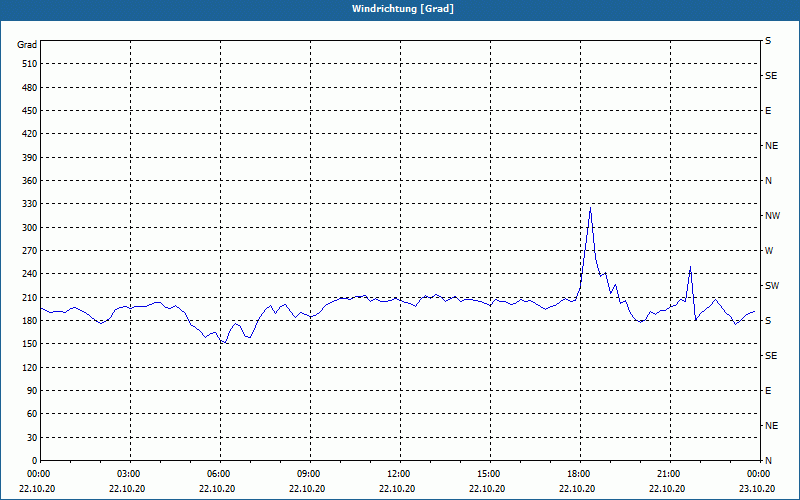Image resolution: width=800 pixels, height=500 pixels.
Task: Click the Windrichtung [Grad] chart title
Action: (403, 9)
